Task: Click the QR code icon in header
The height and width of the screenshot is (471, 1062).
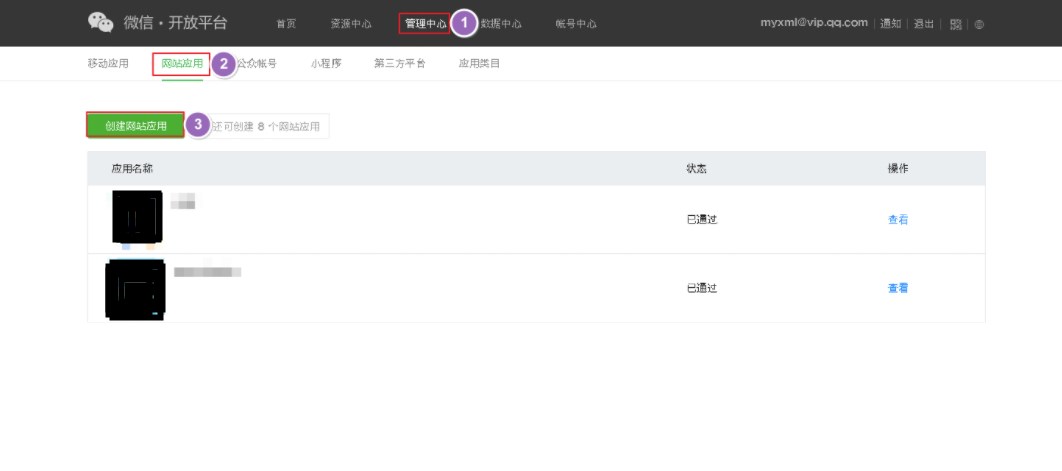Action: 956,24
